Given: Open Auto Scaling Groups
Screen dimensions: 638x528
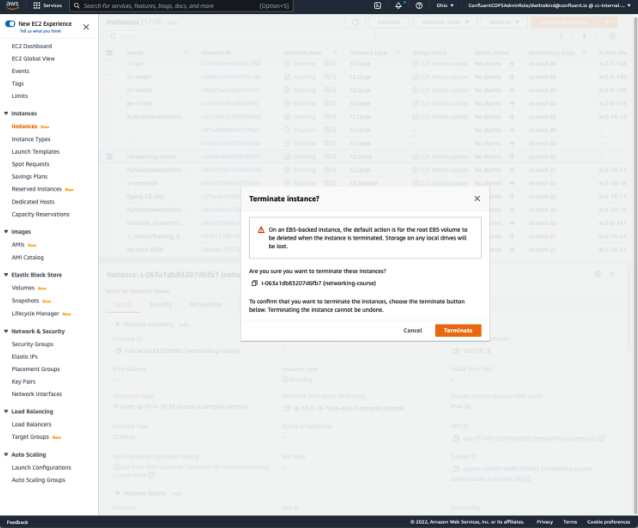Looking at the screenshot, I should coord(38,480).
